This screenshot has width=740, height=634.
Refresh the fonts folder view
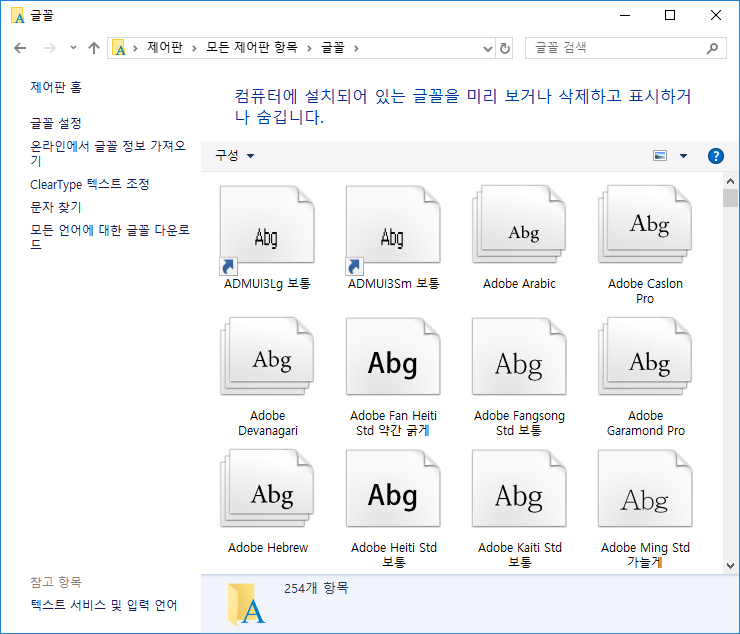click(505, 48)
